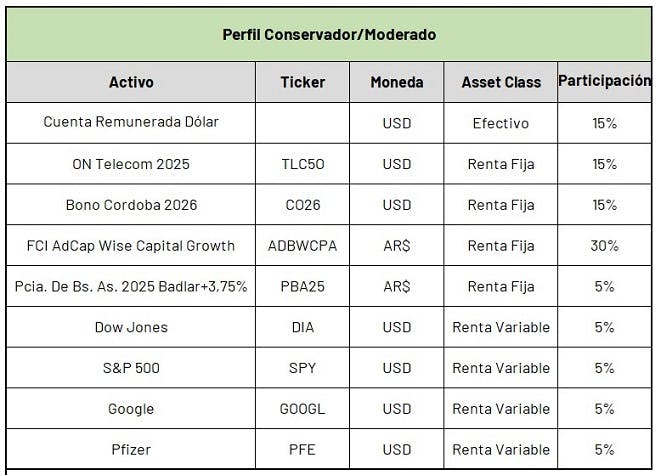Select the CO26 ticker cell
The width and height of the screenshot is (661, 475).
(x=303, y=205)
